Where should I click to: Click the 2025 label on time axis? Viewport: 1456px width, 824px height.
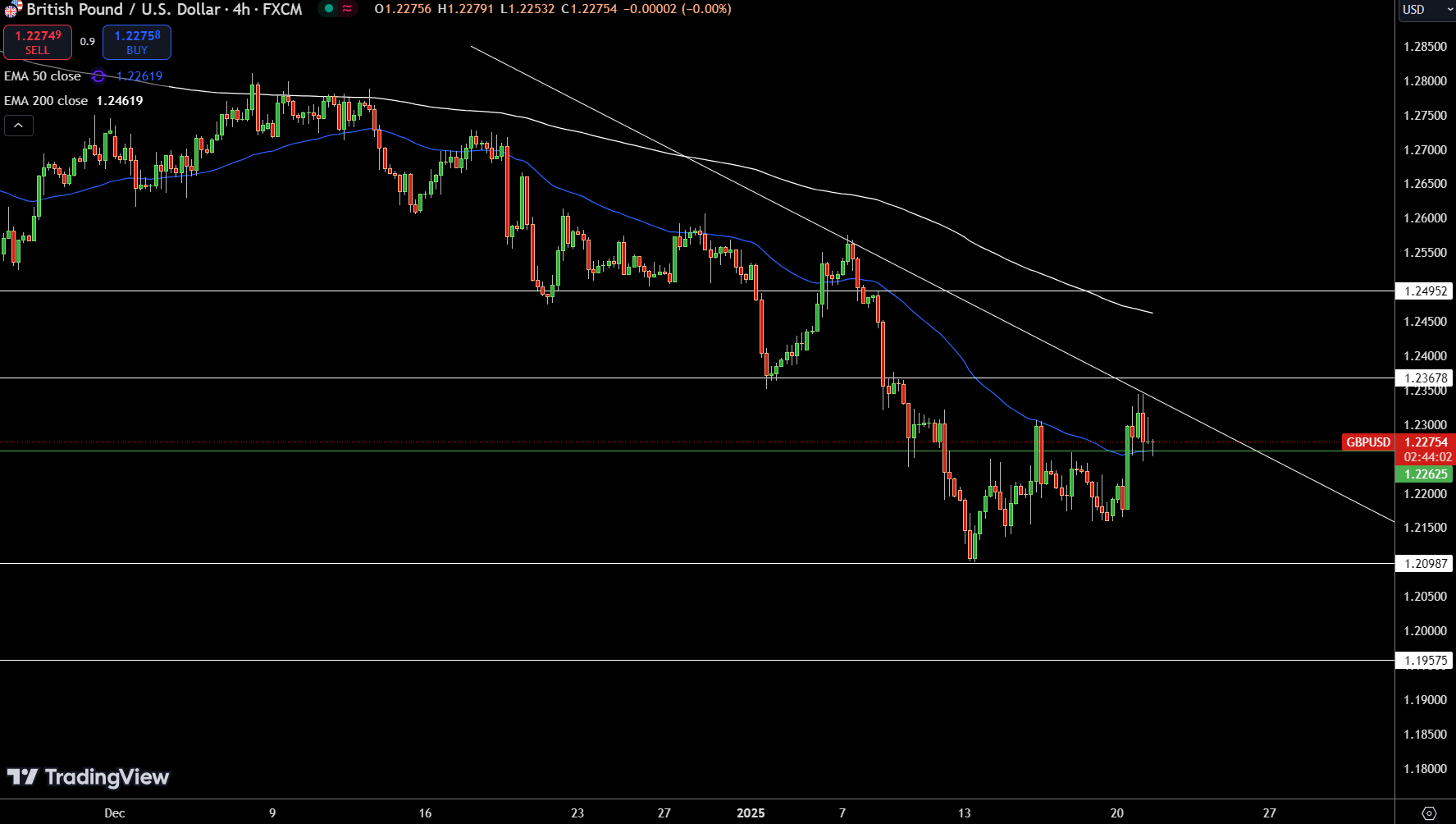click(x=751, y=813)
